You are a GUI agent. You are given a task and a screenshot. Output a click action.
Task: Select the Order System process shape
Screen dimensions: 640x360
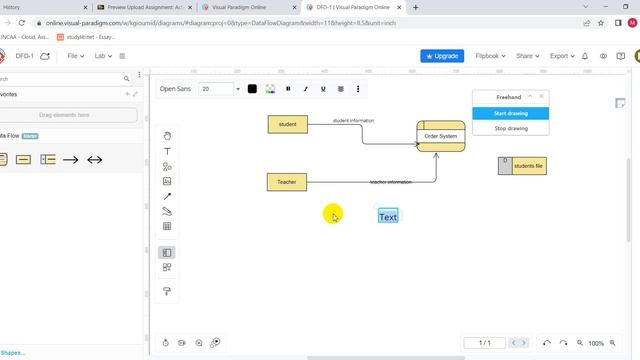(441, 136)
